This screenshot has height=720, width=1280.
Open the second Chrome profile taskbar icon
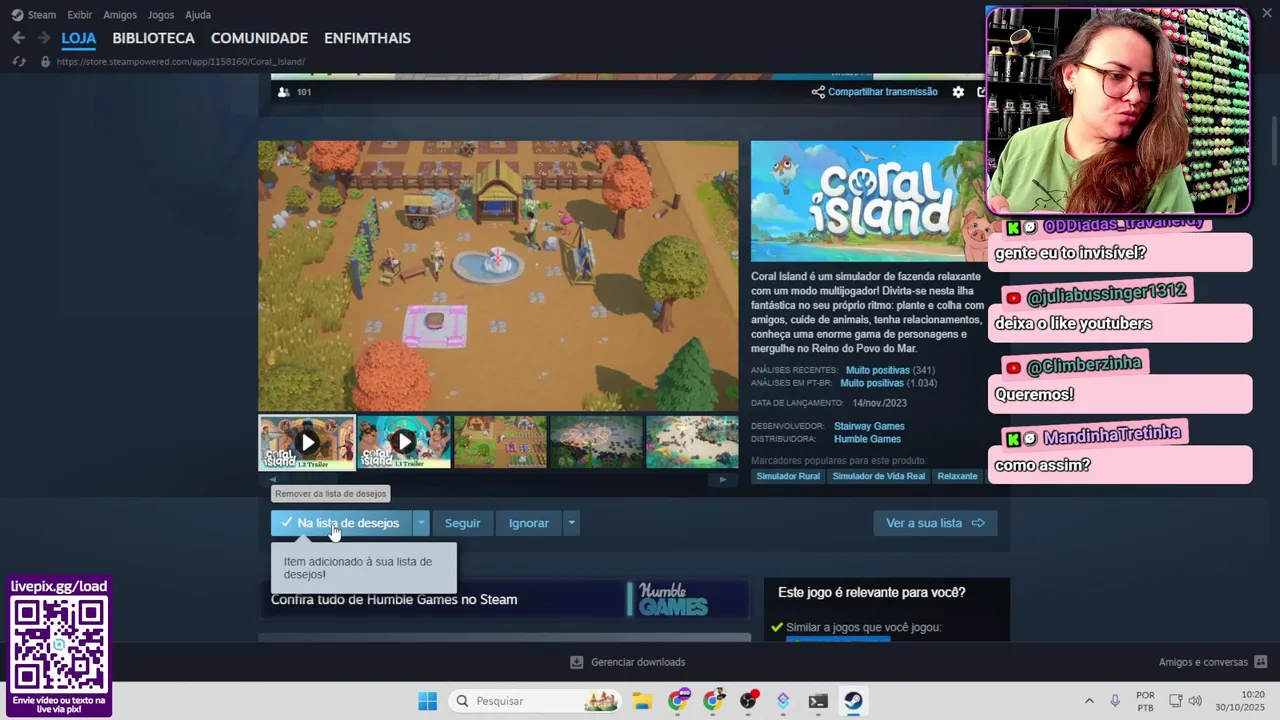(x=713, y=701)
